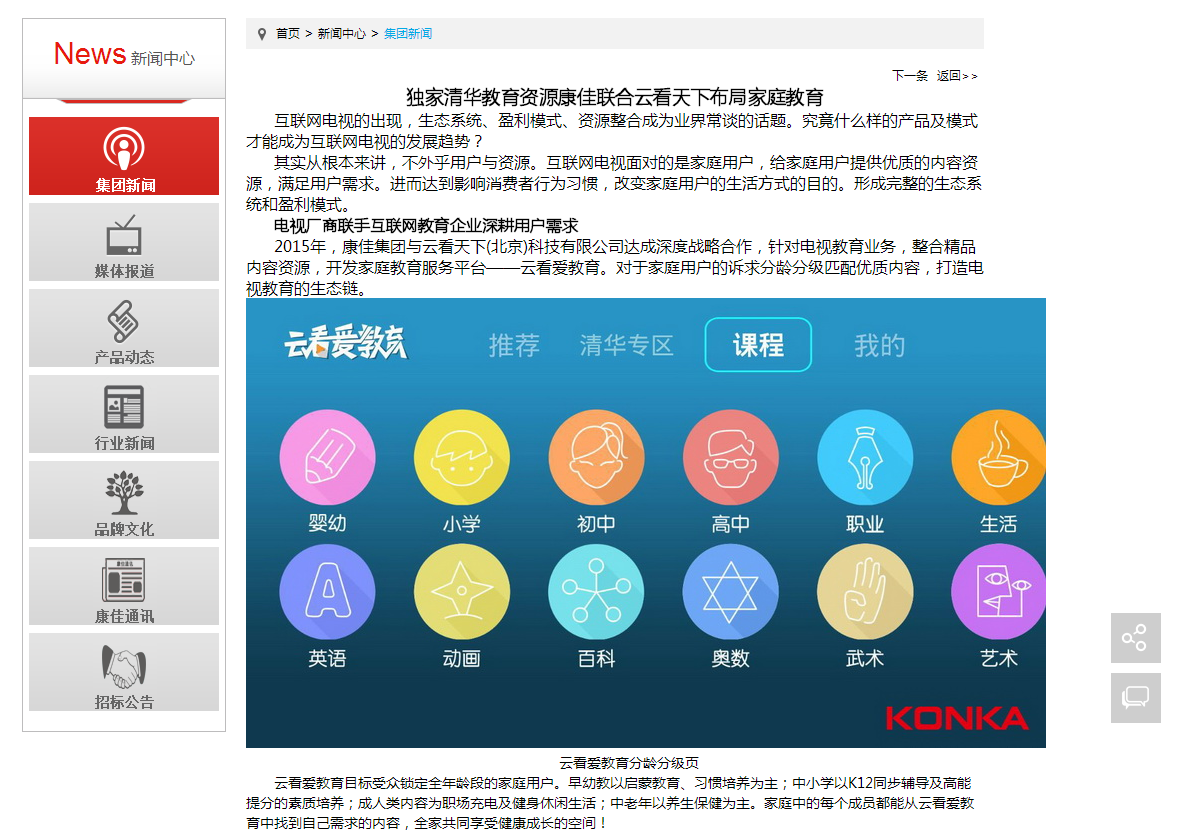
Task: Open the 行业新闻 newspaper section
Action: (124, 414)
